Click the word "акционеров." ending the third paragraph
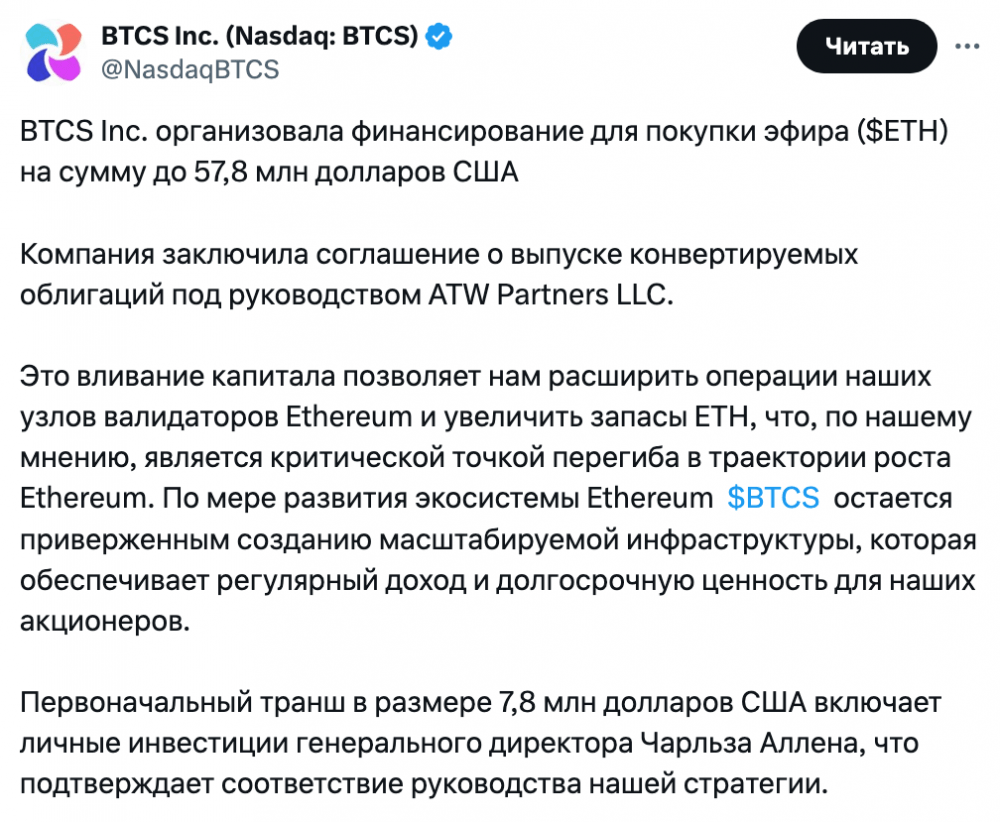 105,621
